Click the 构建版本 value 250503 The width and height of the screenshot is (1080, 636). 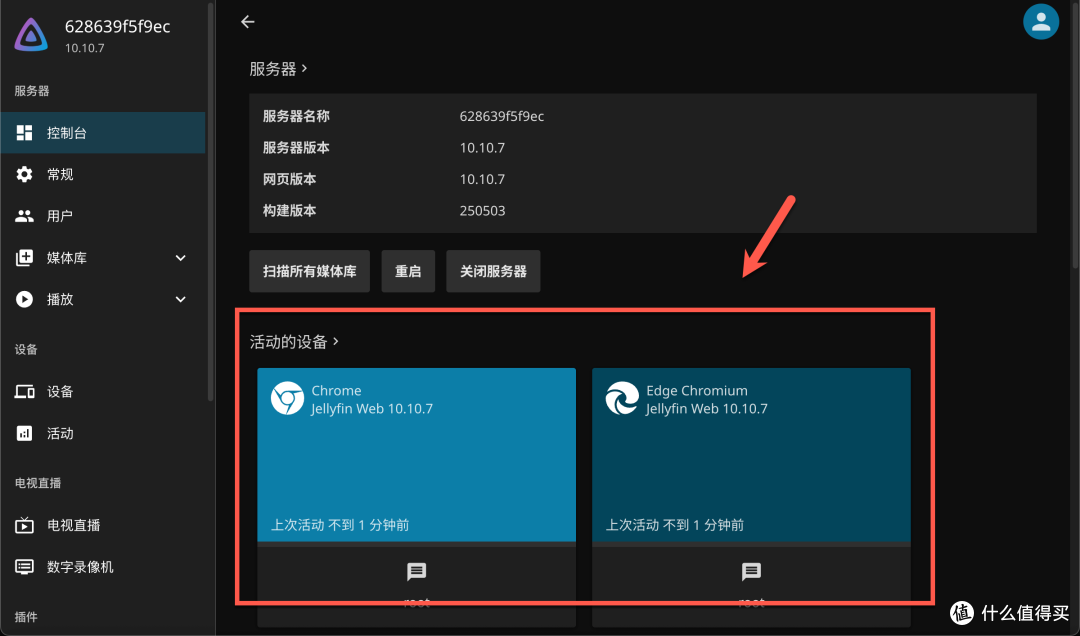(x=482, y=211)
